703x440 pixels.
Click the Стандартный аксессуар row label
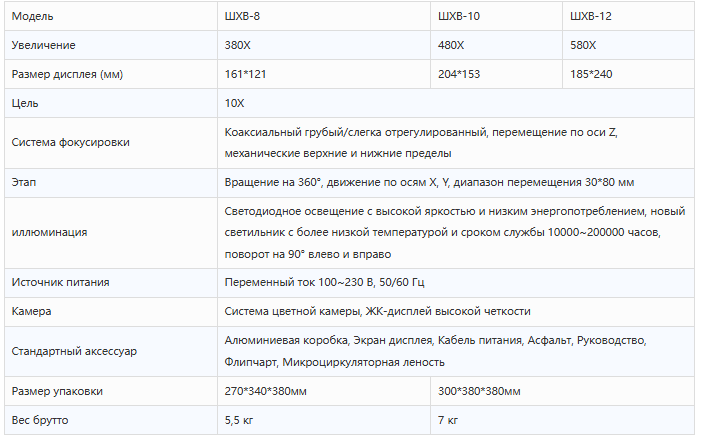[74, 351]
